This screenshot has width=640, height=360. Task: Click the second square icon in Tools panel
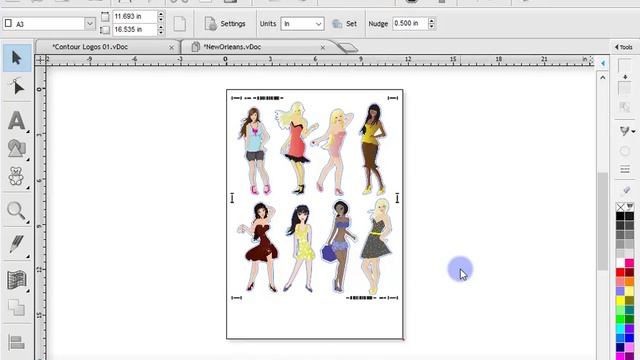(x=624, y=88)
